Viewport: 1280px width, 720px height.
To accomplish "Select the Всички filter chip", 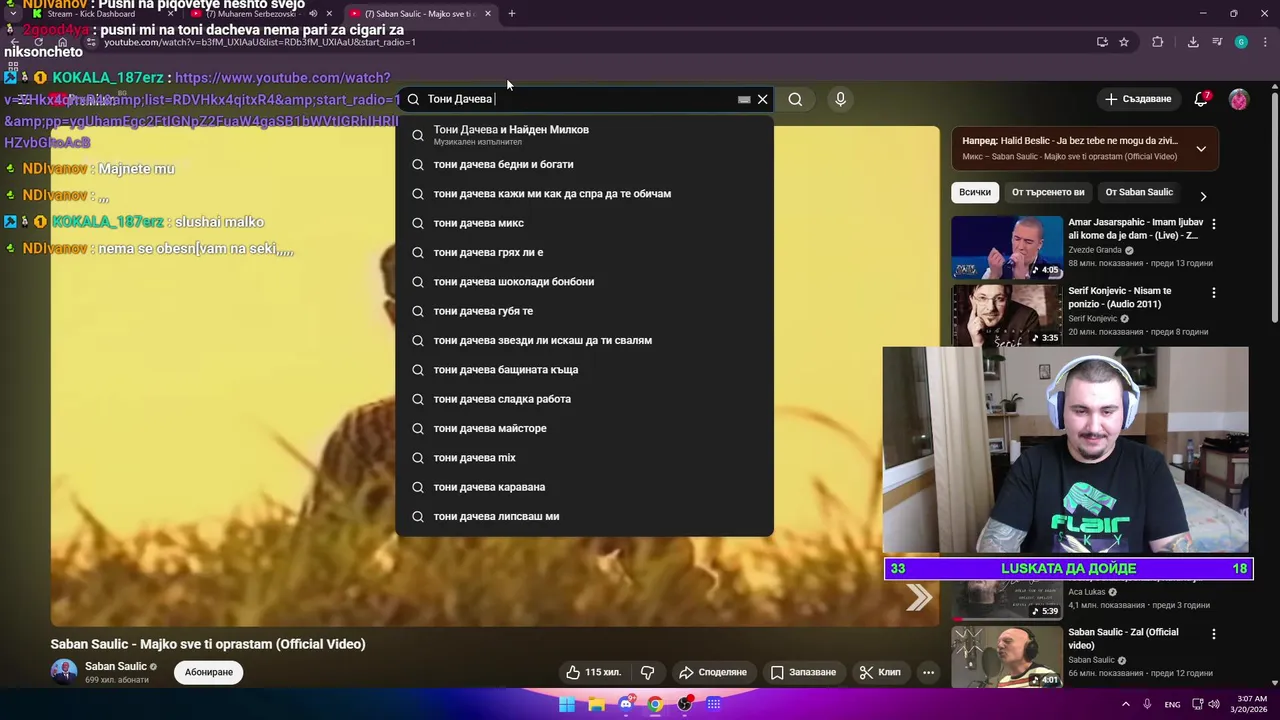I will 975,192.
